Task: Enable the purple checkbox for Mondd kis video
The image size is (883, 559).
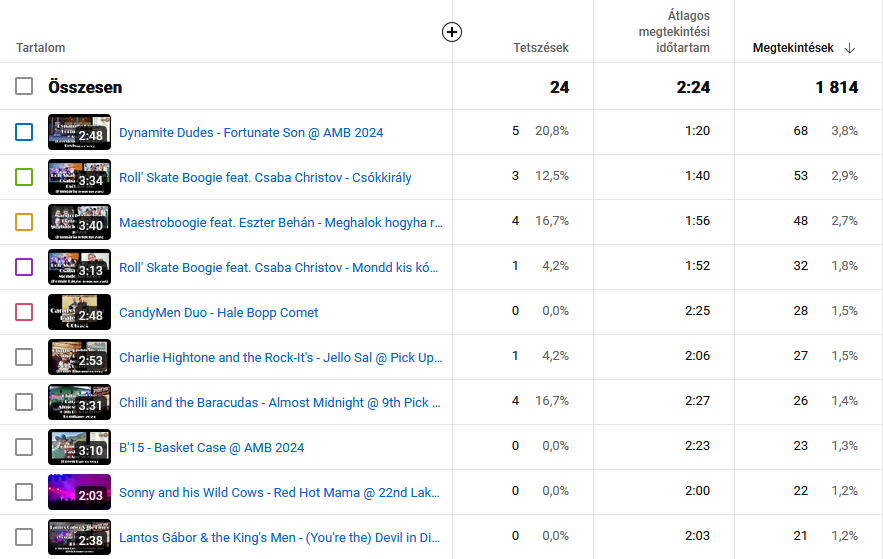Action: tap(24, 267)
